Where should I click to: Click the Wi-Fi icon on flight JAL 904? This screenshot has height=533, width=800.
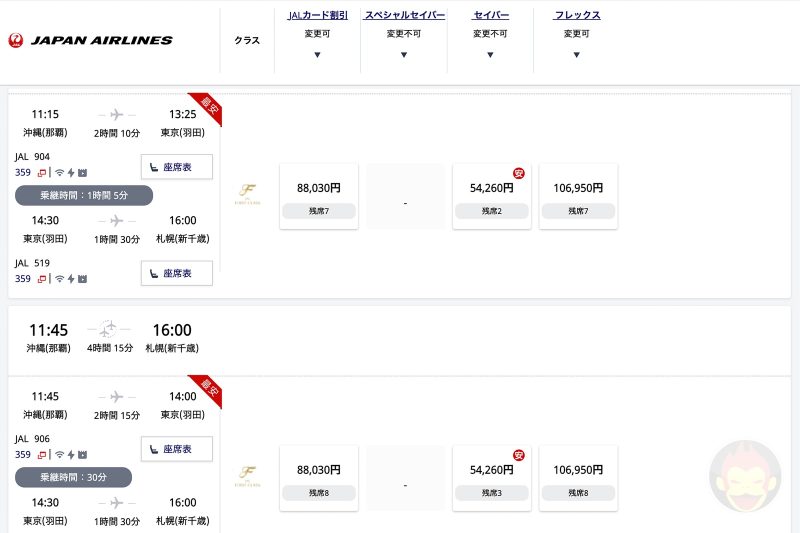click(x=58, y=172)
